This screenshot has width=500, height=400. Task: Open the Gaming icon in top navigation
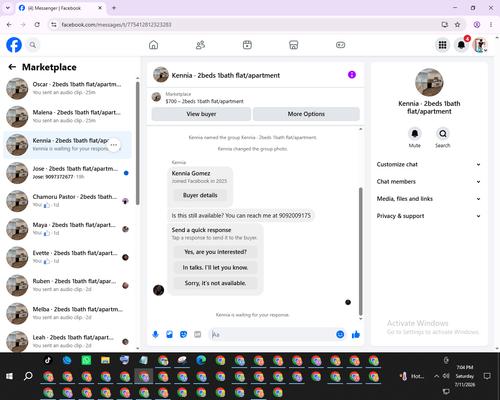pos(340,45)
